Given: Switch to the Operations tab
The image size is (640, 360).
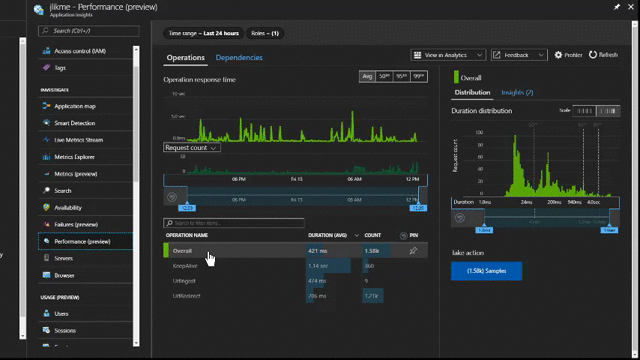Looking at the screenshot, I should click(x=185, y=58).
